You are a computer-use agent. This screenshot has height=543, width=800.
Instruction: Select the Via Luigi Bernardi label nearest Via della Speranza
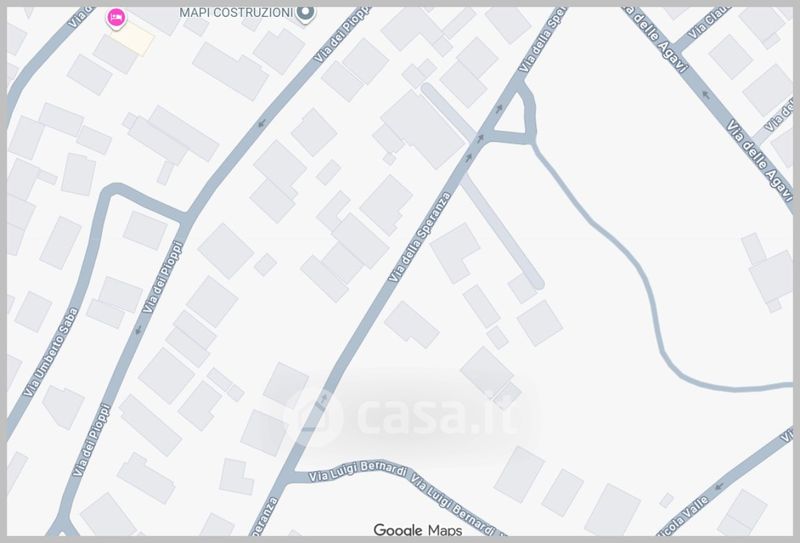point(357,471)
